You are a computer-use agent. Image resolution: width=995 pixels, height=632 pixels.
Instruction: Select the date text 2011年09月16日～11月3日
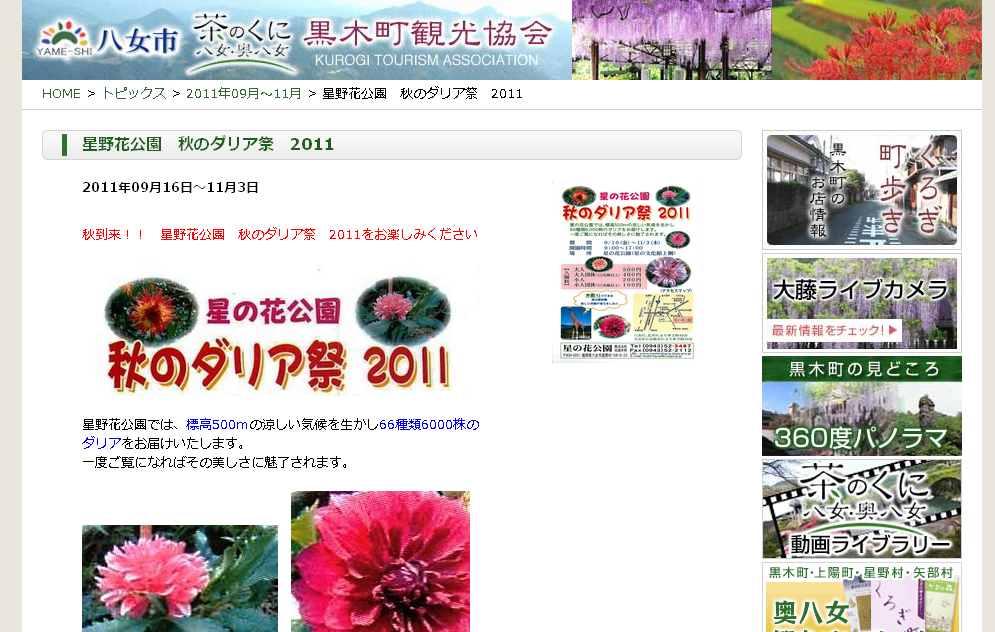coord(170,187)
